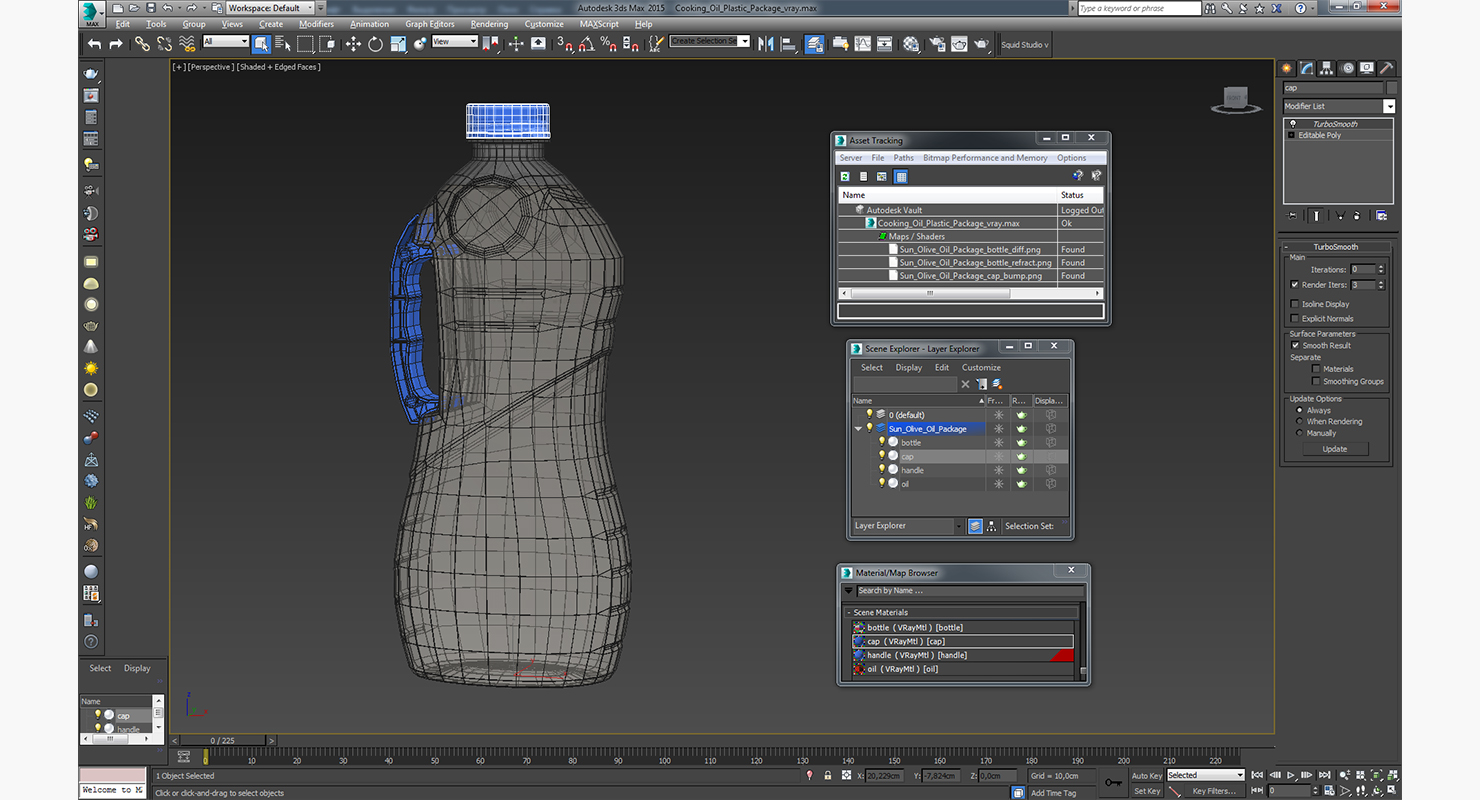Click the Undo arrow in main toolbar
Viewport: 1480px width, 800px height.
tap(94, 44)
